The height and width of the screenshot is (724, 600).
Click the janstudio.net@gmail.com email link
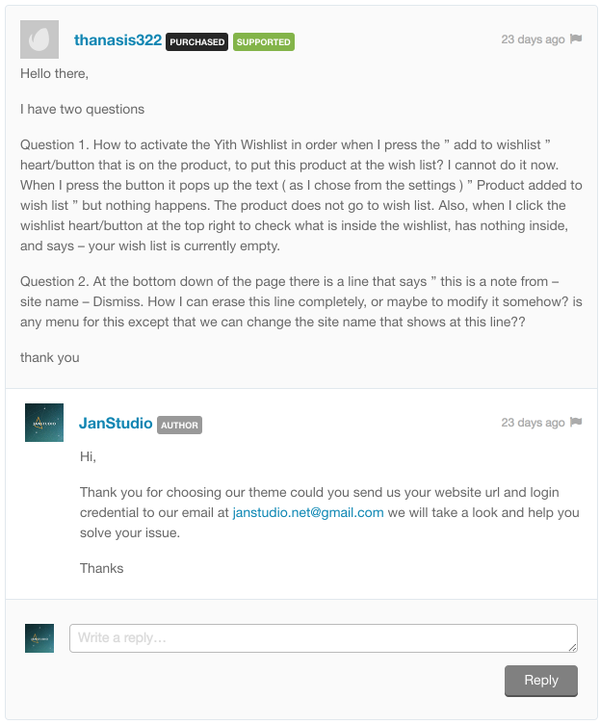(x=308, y=513)
